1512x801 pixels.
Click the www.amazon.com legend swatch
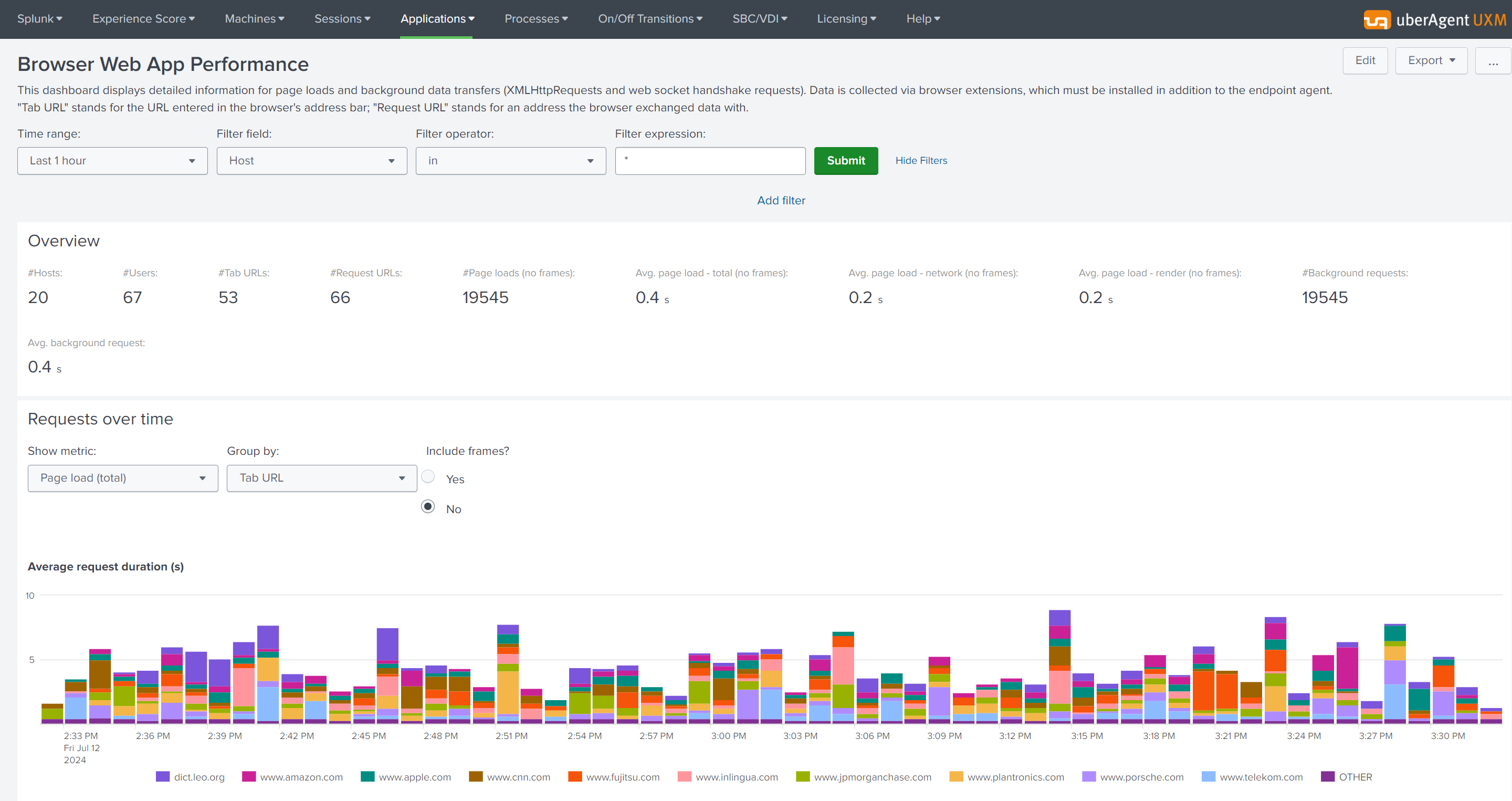249,776
